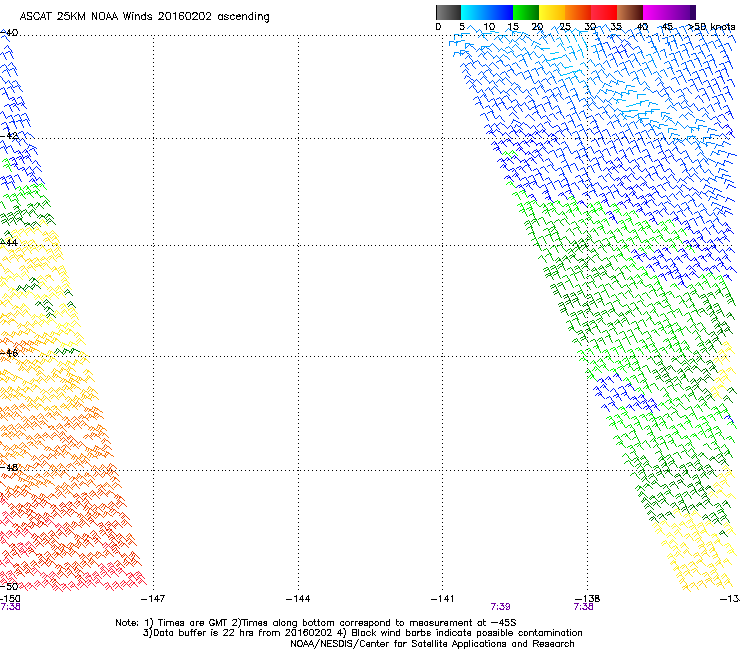Pick the brown 35-40 knots legend segment
740x650 pixels.
(630, 12)
